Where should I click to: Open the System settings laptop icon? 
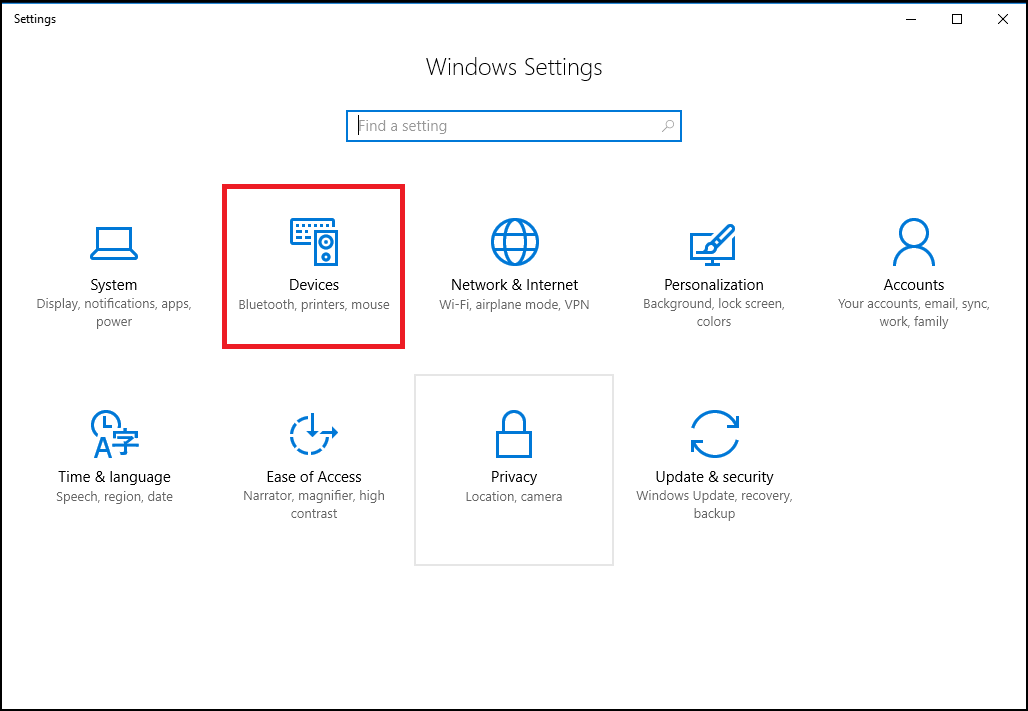(113, 243)
